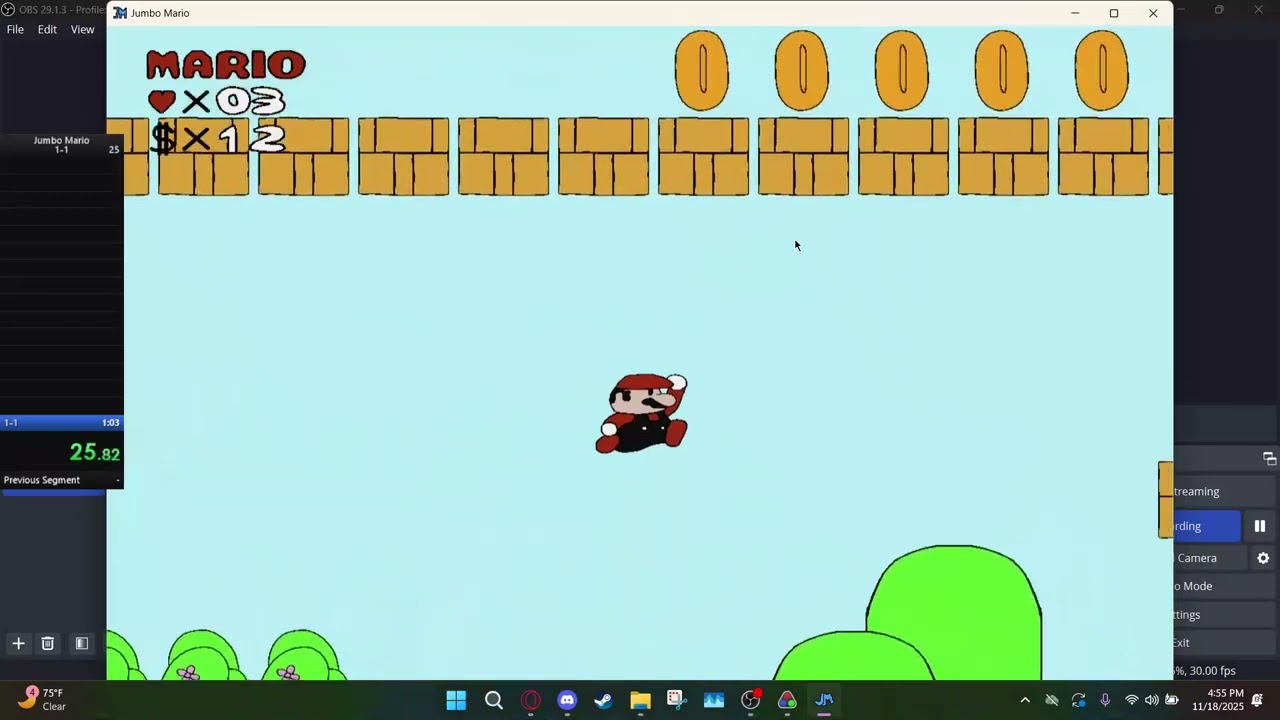Click the lives counter x03
1280x720 pixels.
coord(216,101)
